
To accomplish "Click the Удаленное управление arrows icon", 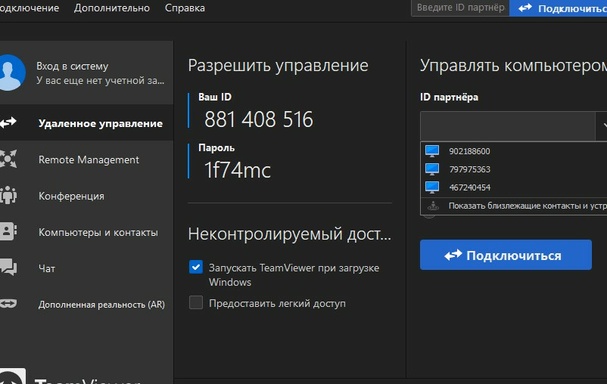I will 8,123.
